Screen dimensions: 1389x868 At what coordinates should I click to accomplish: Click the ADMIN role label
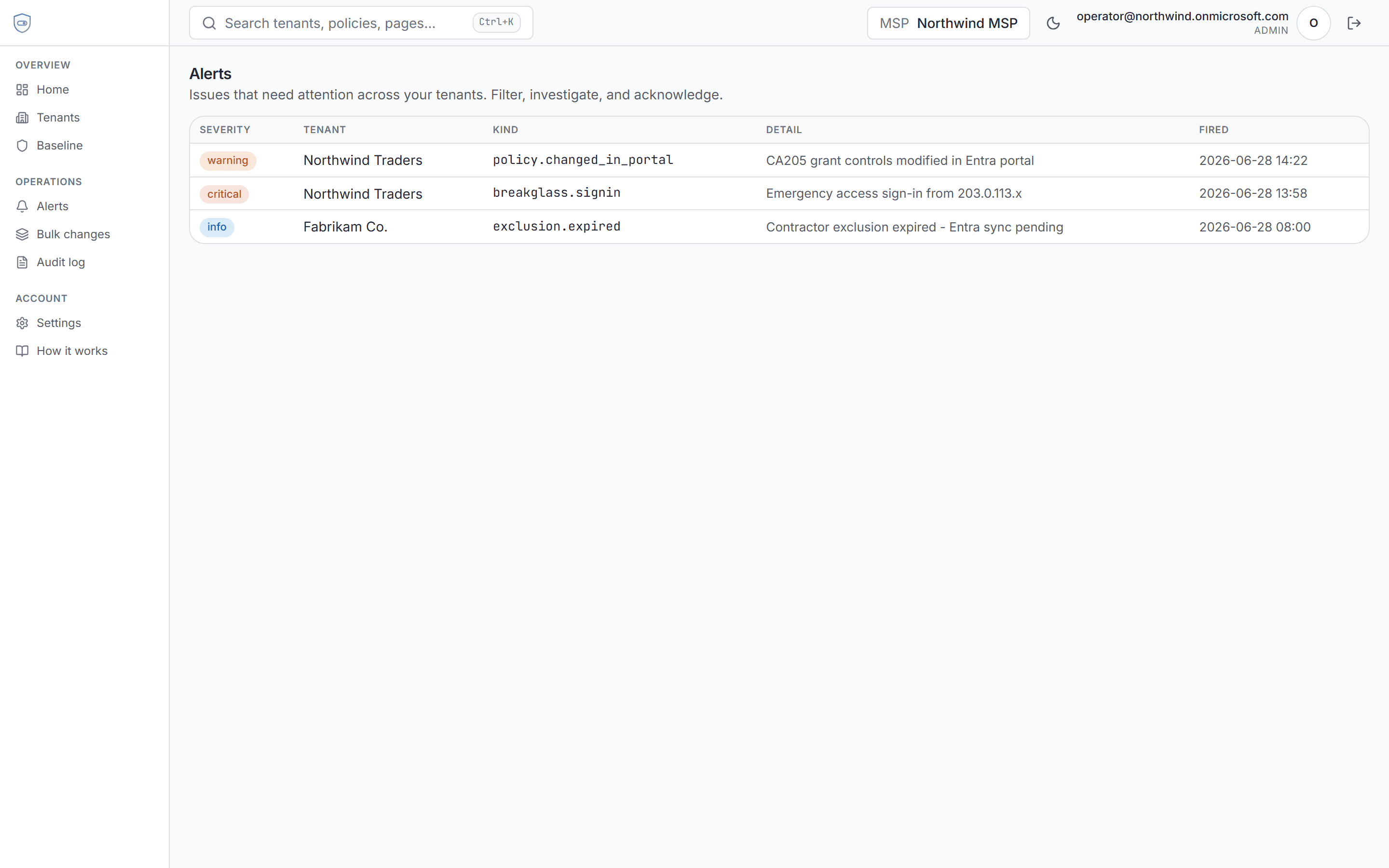[x=1271, y=30]
